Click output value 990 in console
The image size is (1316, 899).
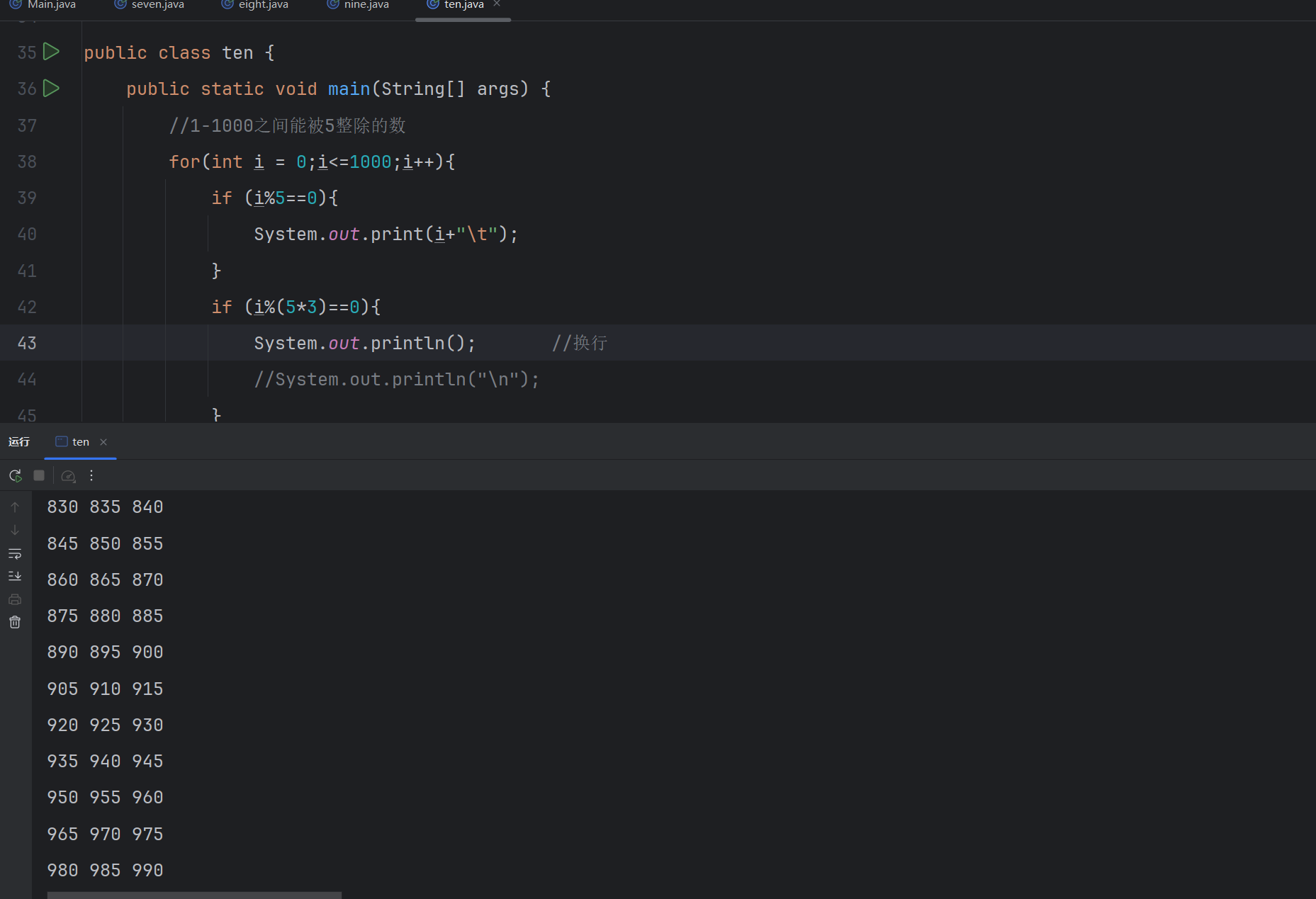(147, 871)
